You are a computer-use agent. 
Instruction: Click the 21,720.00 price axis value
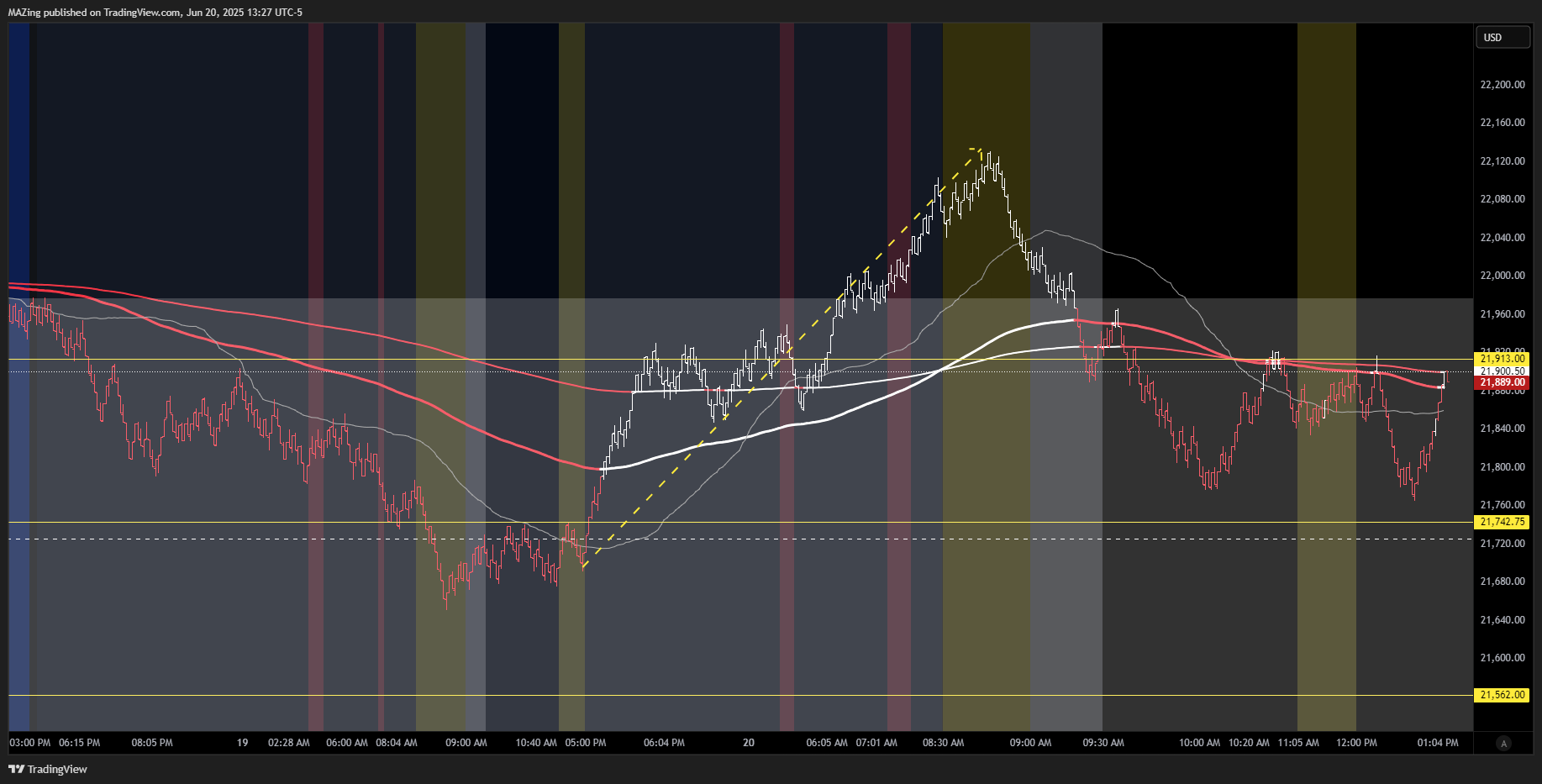point(1503,544)
